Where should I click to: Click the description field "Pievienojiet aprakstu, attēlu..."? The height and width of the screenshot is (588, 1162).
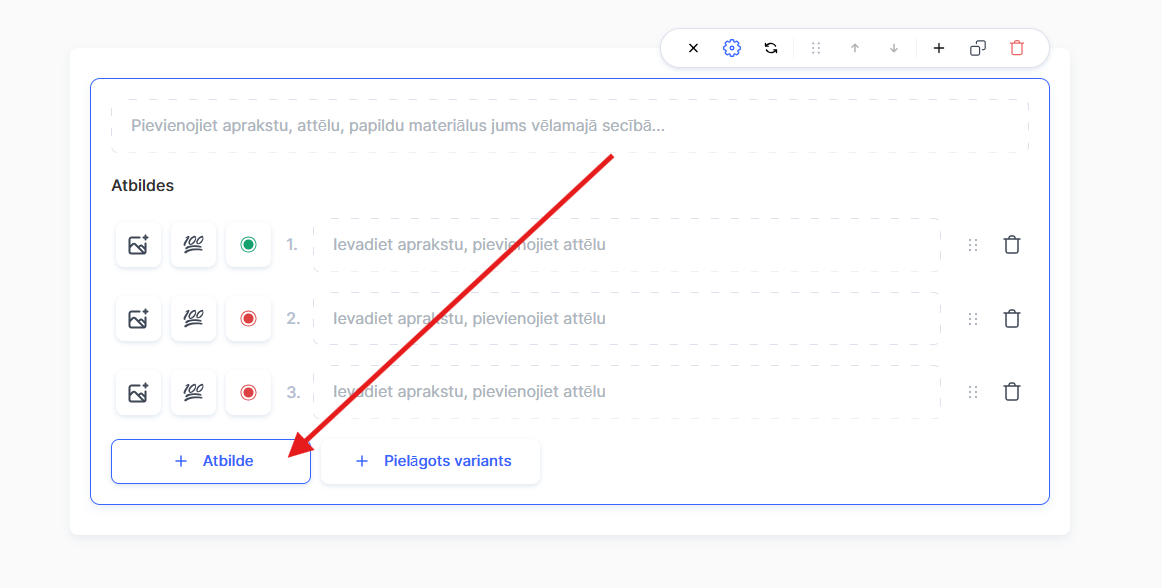tap(569, 126)
